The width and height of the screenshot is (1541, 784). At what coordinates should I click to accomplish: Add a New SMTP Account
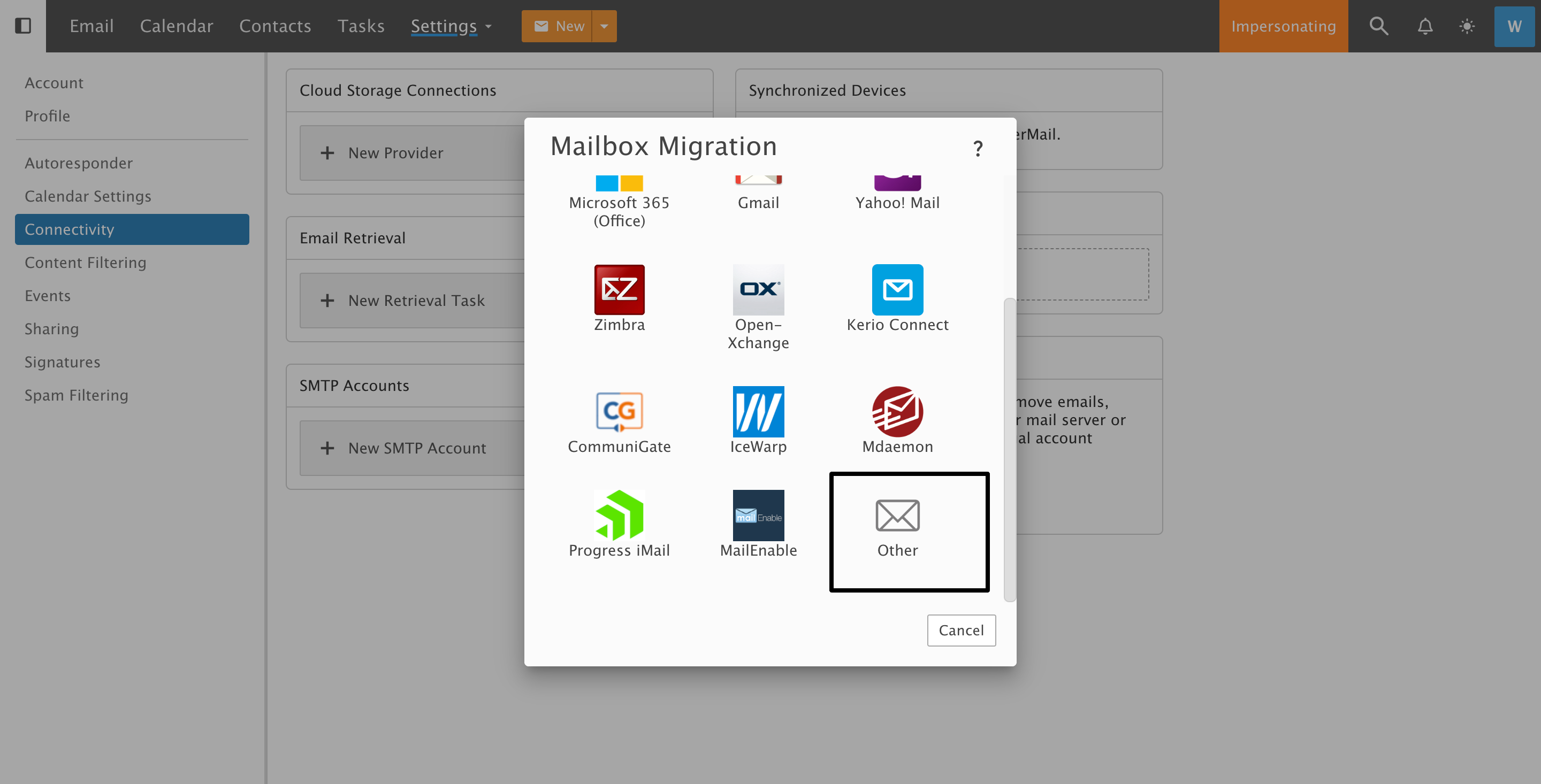412,448
